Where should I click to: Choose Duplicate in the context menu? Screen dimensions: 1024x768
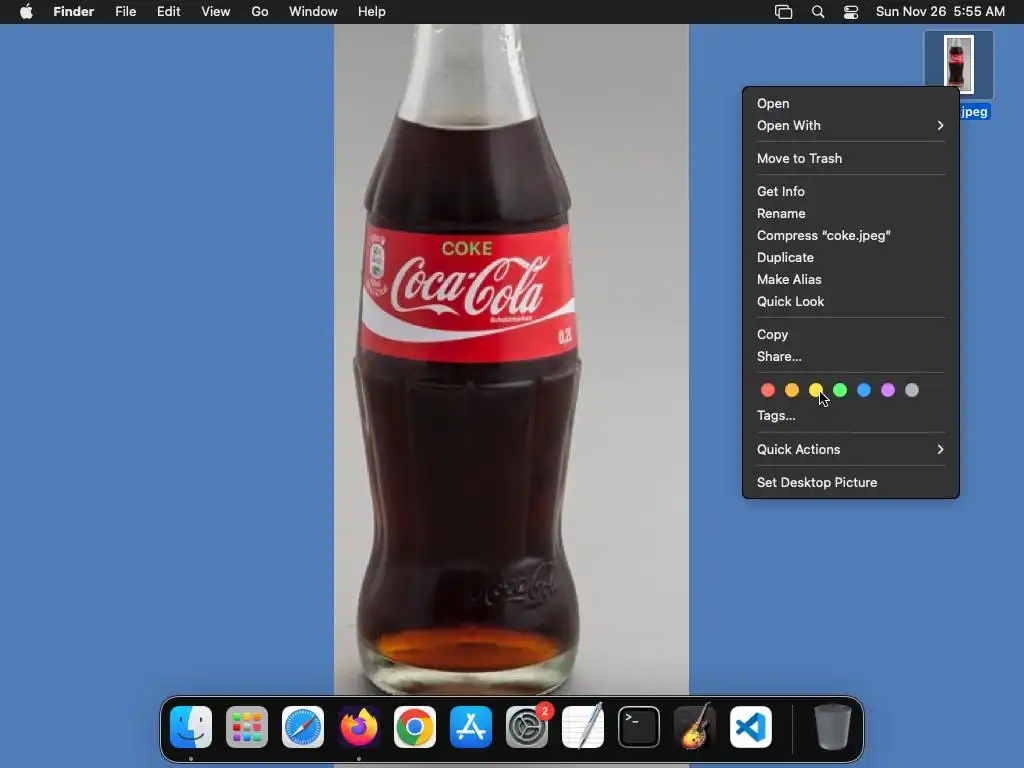click(x=850, y=257)
